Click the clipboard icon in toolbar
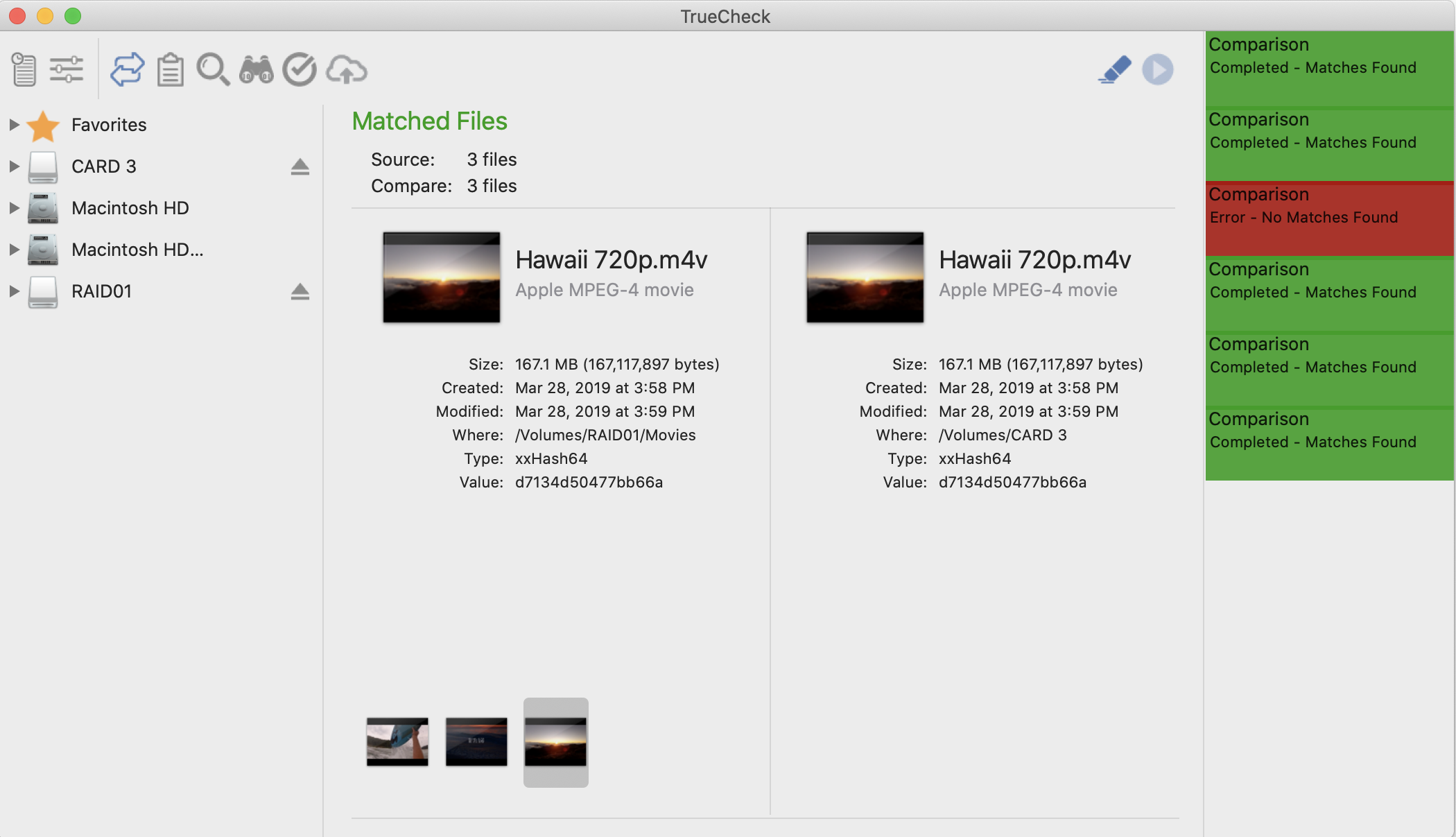The image size is (1456, 837). [170, 69]
